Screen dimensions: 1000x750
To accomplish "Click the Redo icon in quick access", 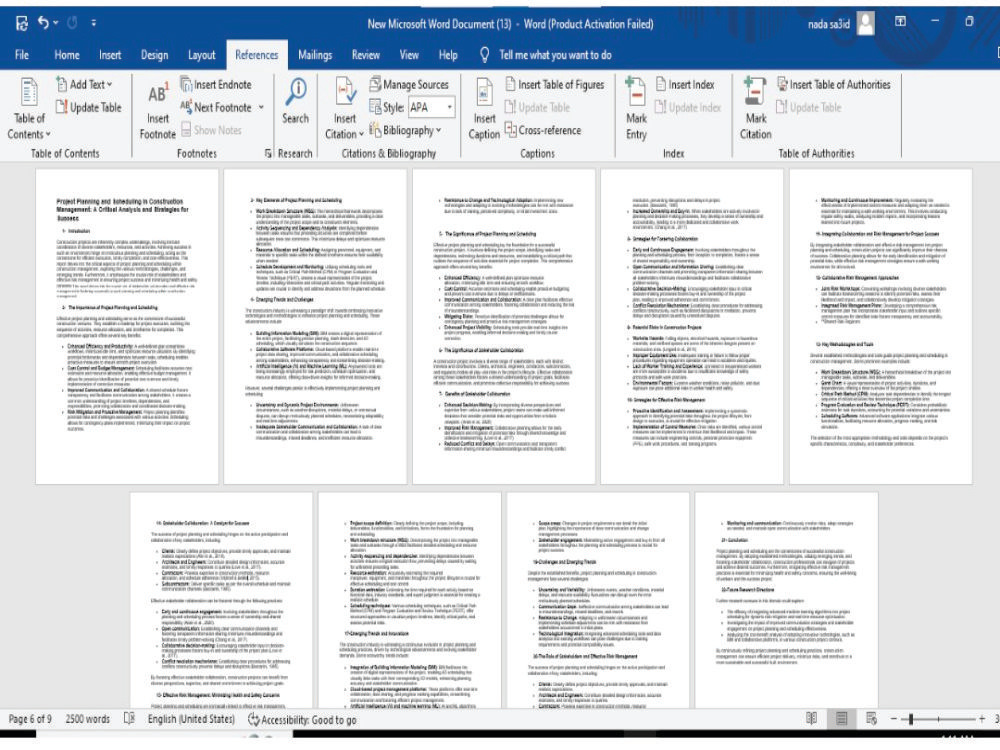I will pyautogui.click(x=72, y=23).
